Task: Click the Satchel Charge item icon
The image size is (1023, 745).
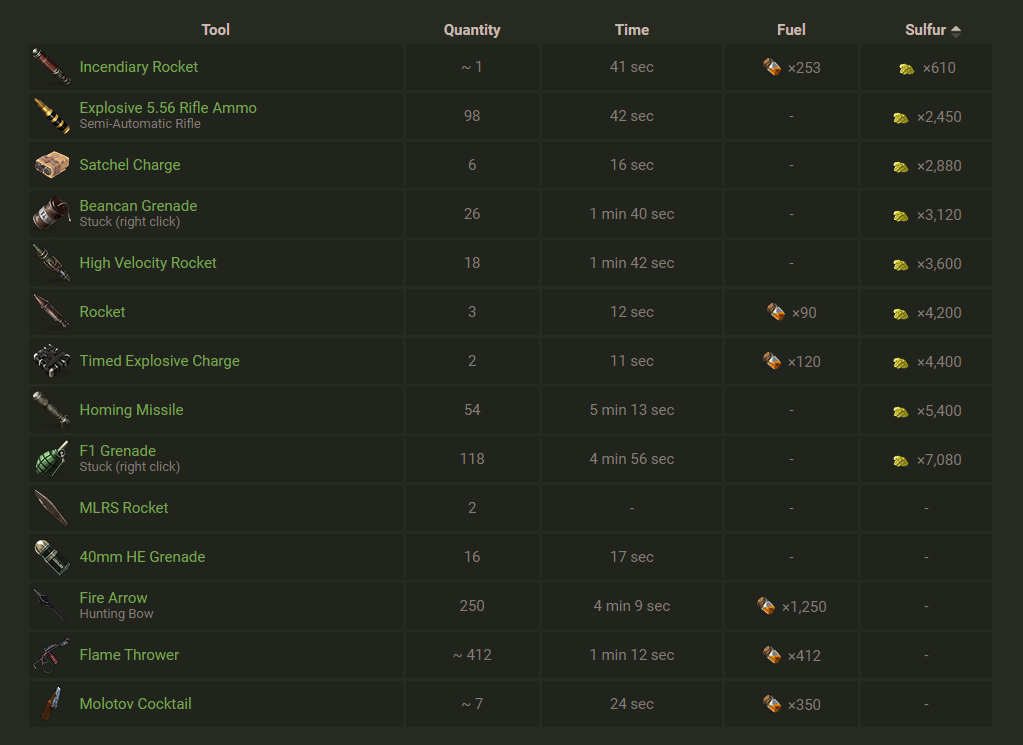Action: pos(50,165)
